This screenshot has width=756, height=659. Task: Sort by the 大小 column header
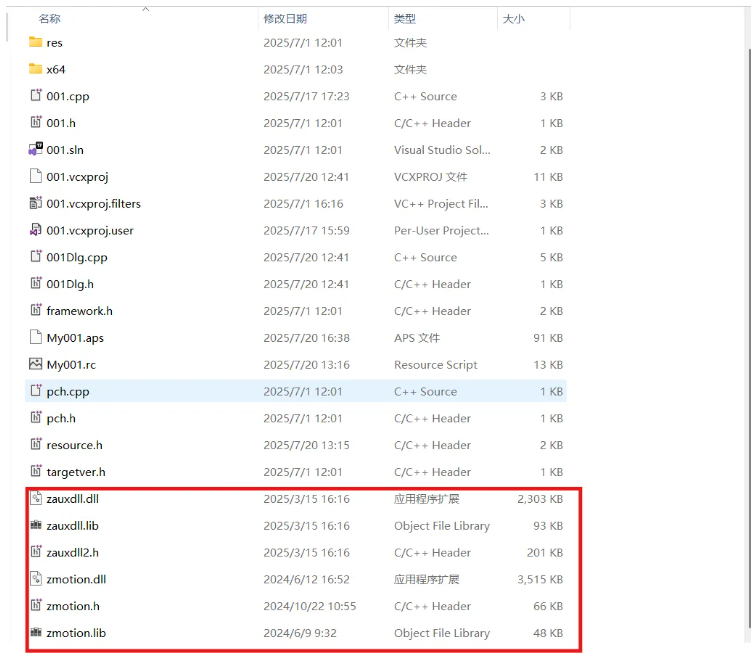click(513, 19)
